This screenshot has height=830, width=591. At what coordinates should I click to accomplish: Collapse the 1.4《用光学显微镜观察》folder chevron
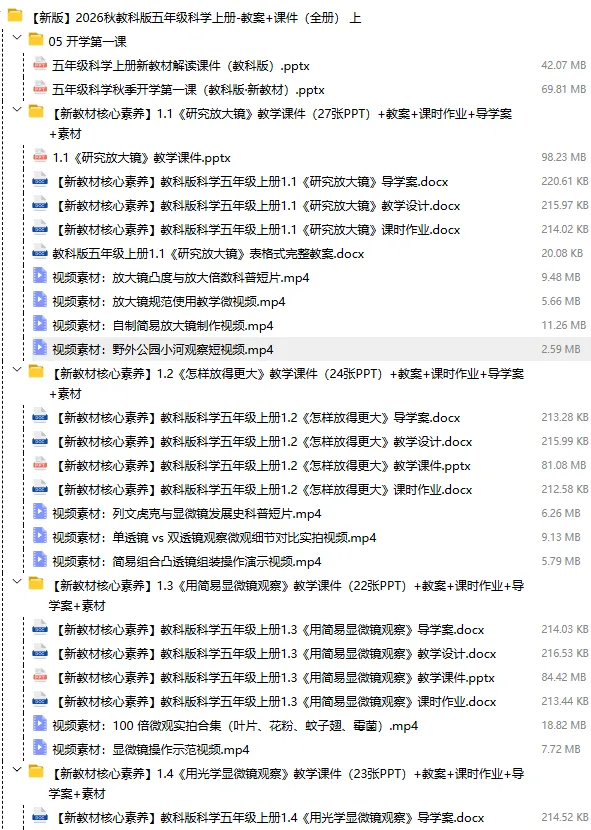(17, 770)
